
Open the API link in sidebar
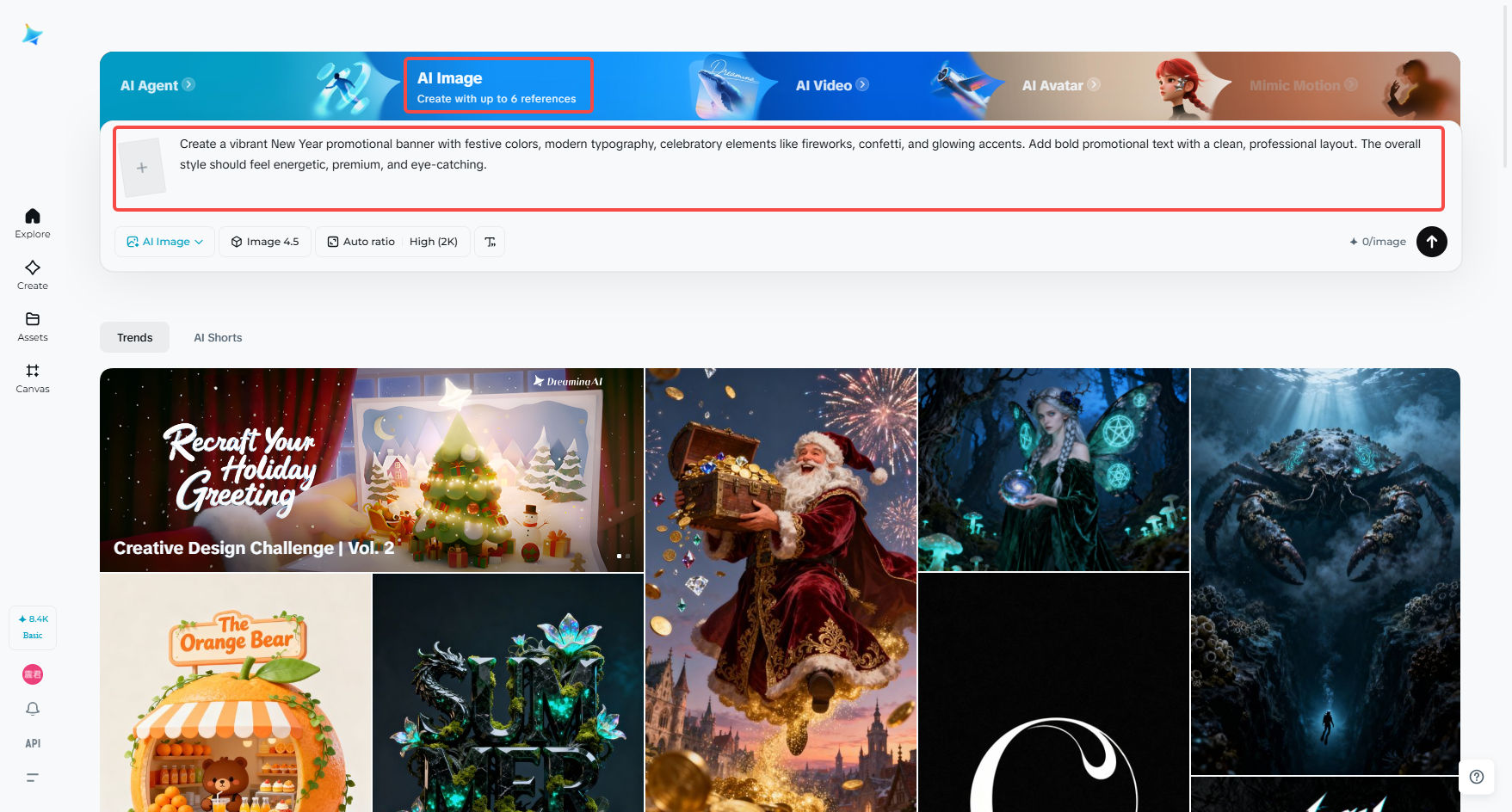[x=33, y=743]
